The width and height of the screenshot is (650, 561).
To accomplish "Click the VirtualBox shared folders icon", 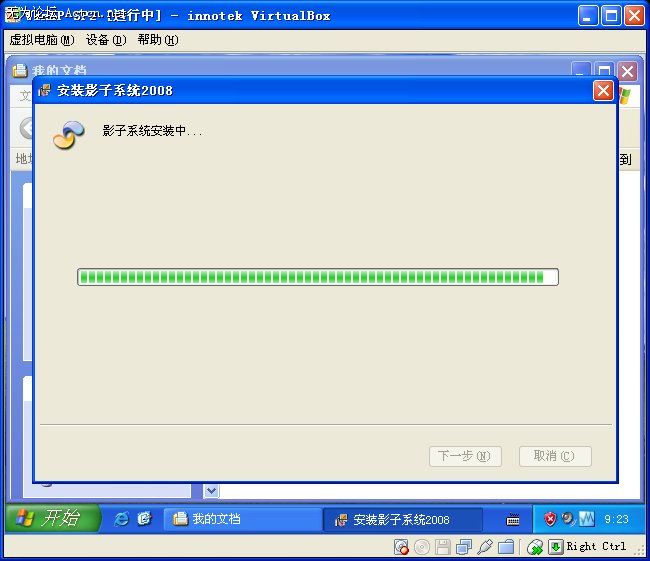I will tap(506, 547).
